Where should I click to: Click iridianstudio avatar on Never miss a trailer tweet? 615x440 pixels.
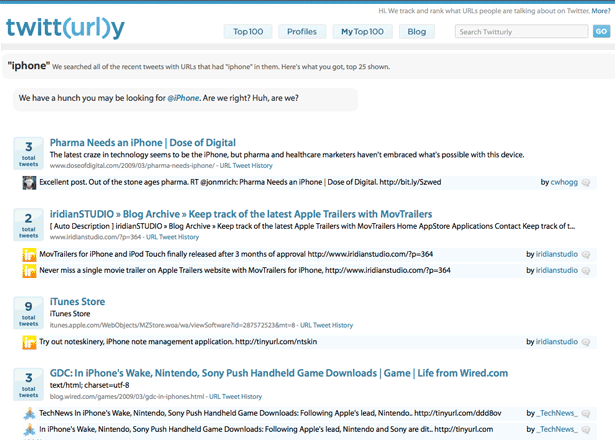coord(29,271)
